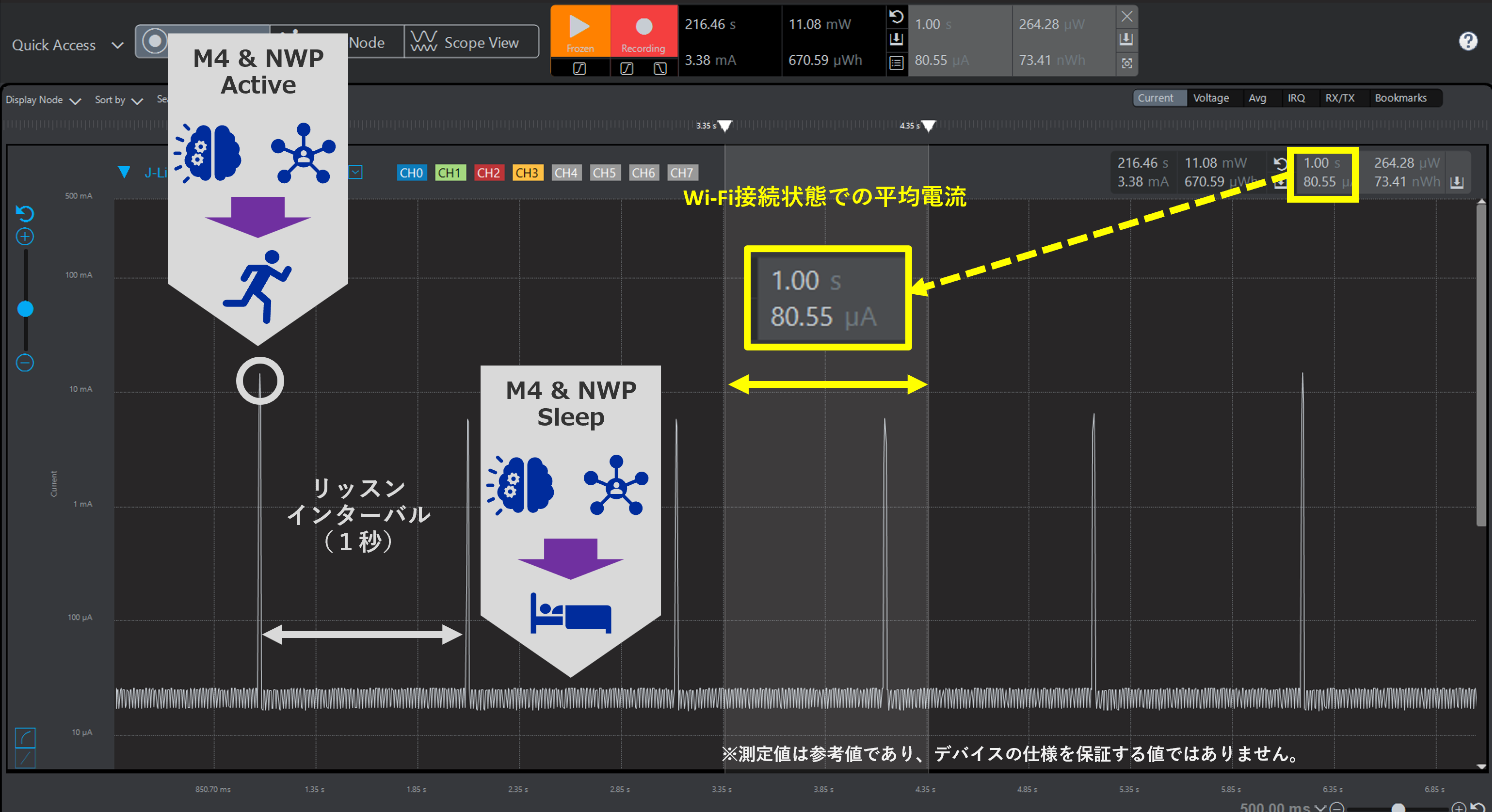
Task: Switch to the Voltage tab
Action: click(x=1211, y=98)
